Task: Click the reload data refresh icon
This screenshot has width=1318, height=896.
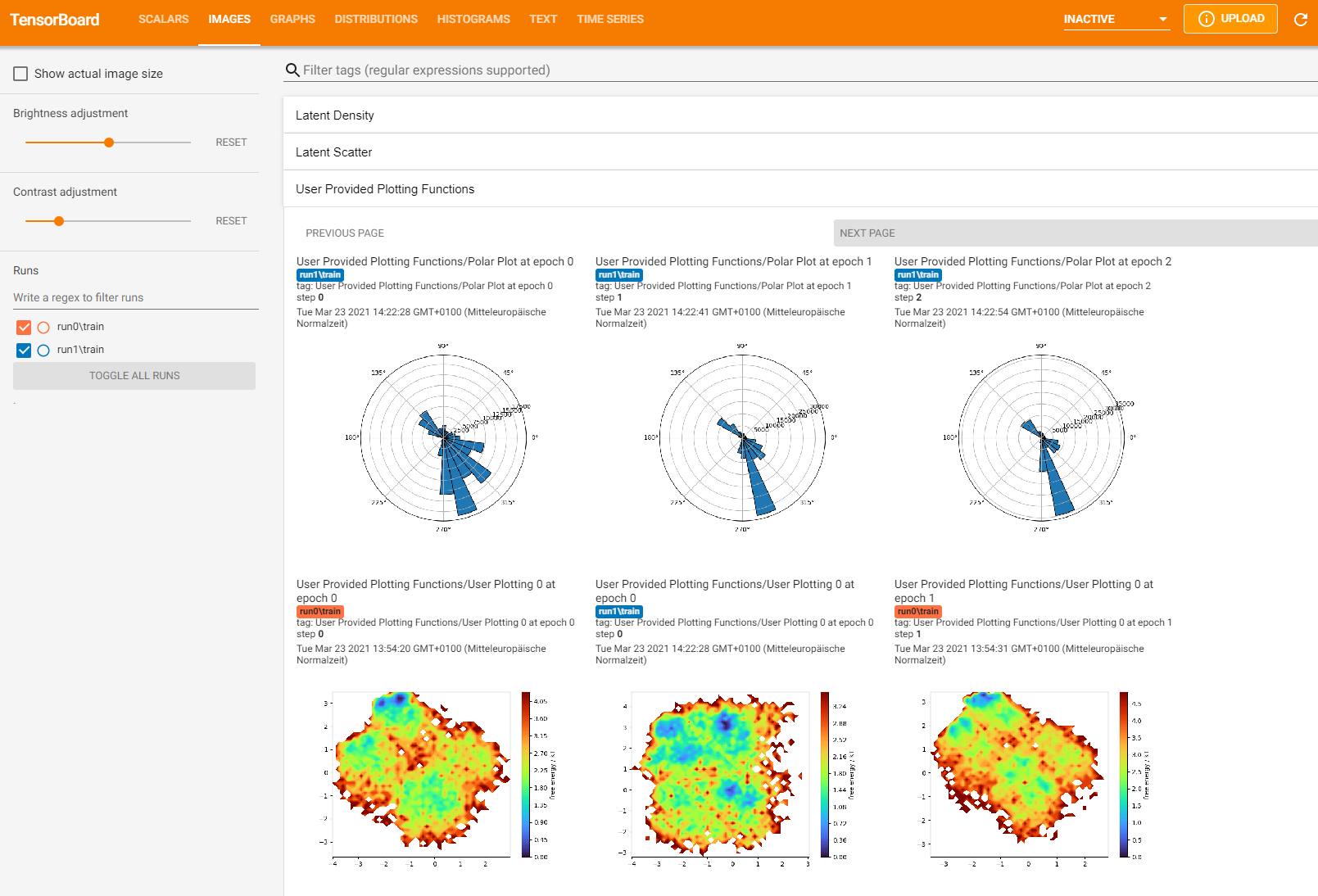Action: (x=1300, y=20)
